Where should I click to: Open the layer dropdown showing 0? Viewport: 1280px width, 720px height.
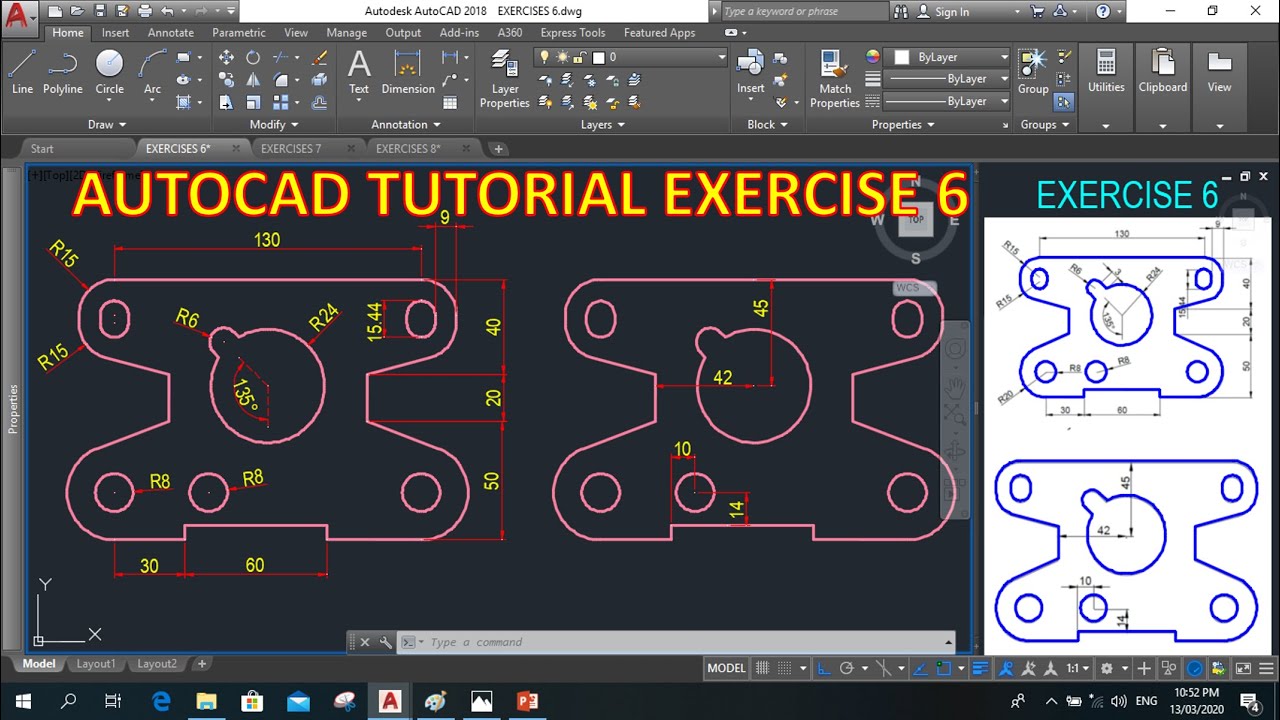pyautogui.click(x=631, y=58)
